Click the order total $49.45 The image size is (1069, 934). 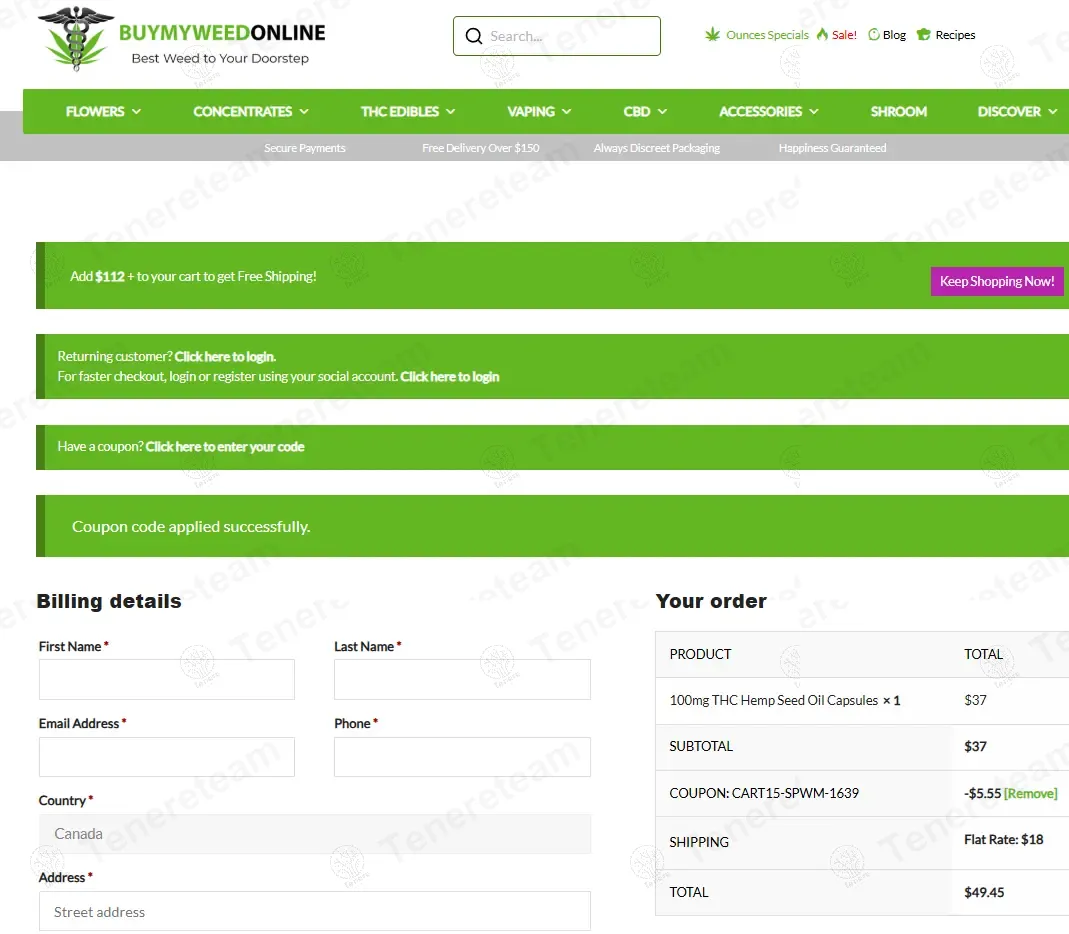pyautogui.click(x=984, y=892)
